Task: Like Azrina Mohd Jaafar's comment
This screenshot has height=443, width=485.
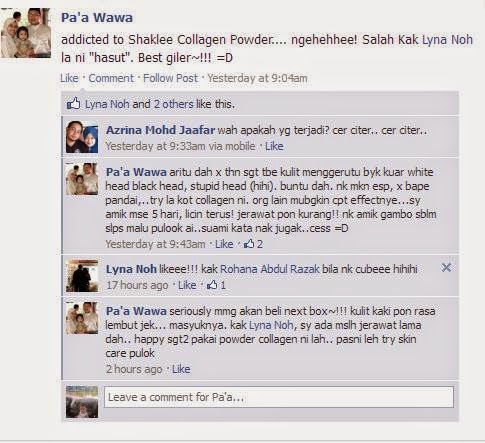Action: click(x=274, y=146)
